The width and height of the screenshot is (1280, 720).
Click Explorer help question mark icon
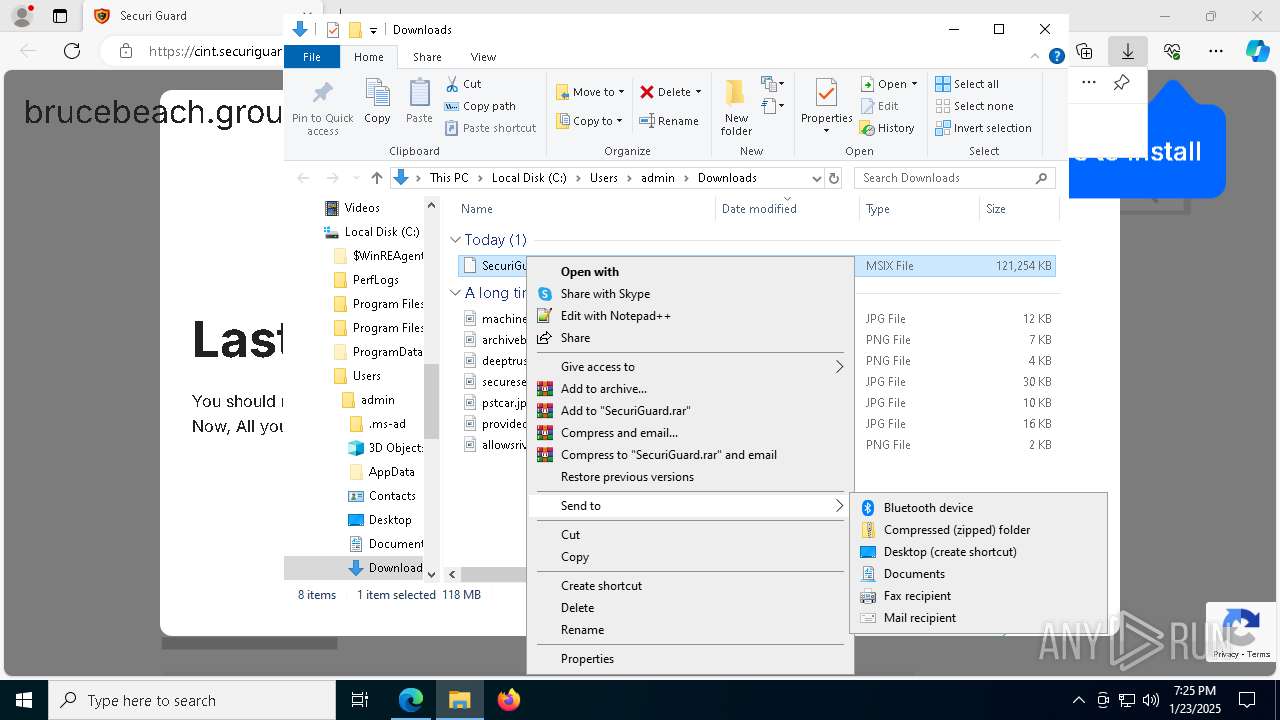click(x=1057, y=57)
